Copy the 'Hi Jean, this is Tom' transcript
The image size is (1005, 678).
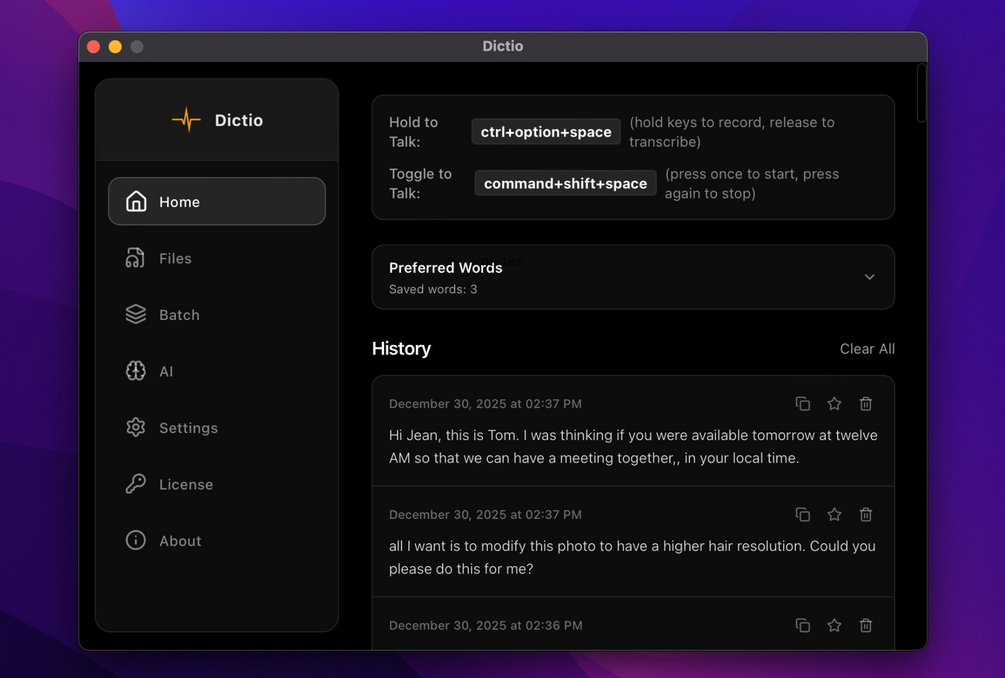[x=802, y=404]
